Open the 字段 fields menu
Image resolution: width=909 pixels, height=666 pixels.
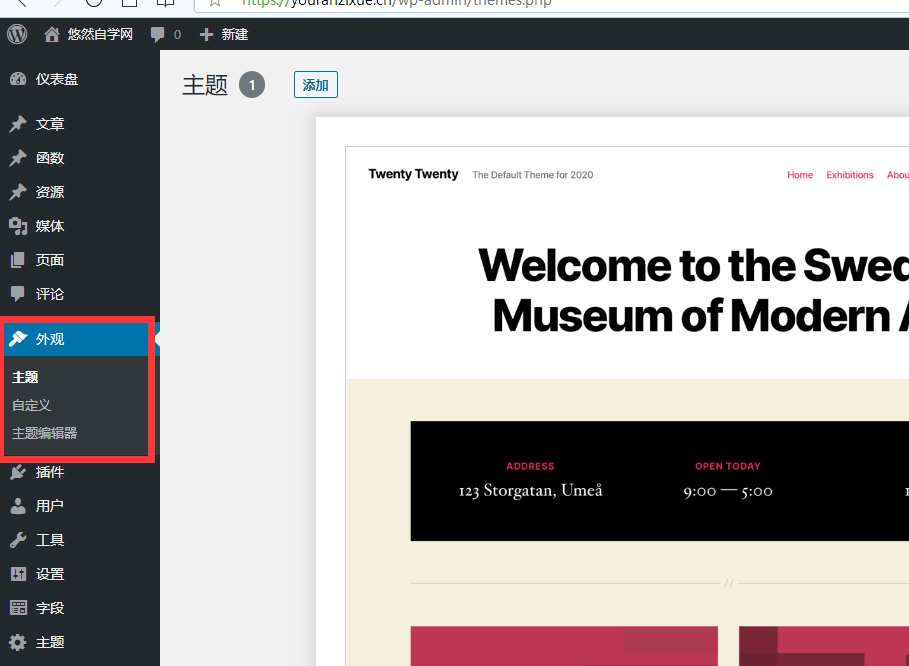(x=50, y=608)
